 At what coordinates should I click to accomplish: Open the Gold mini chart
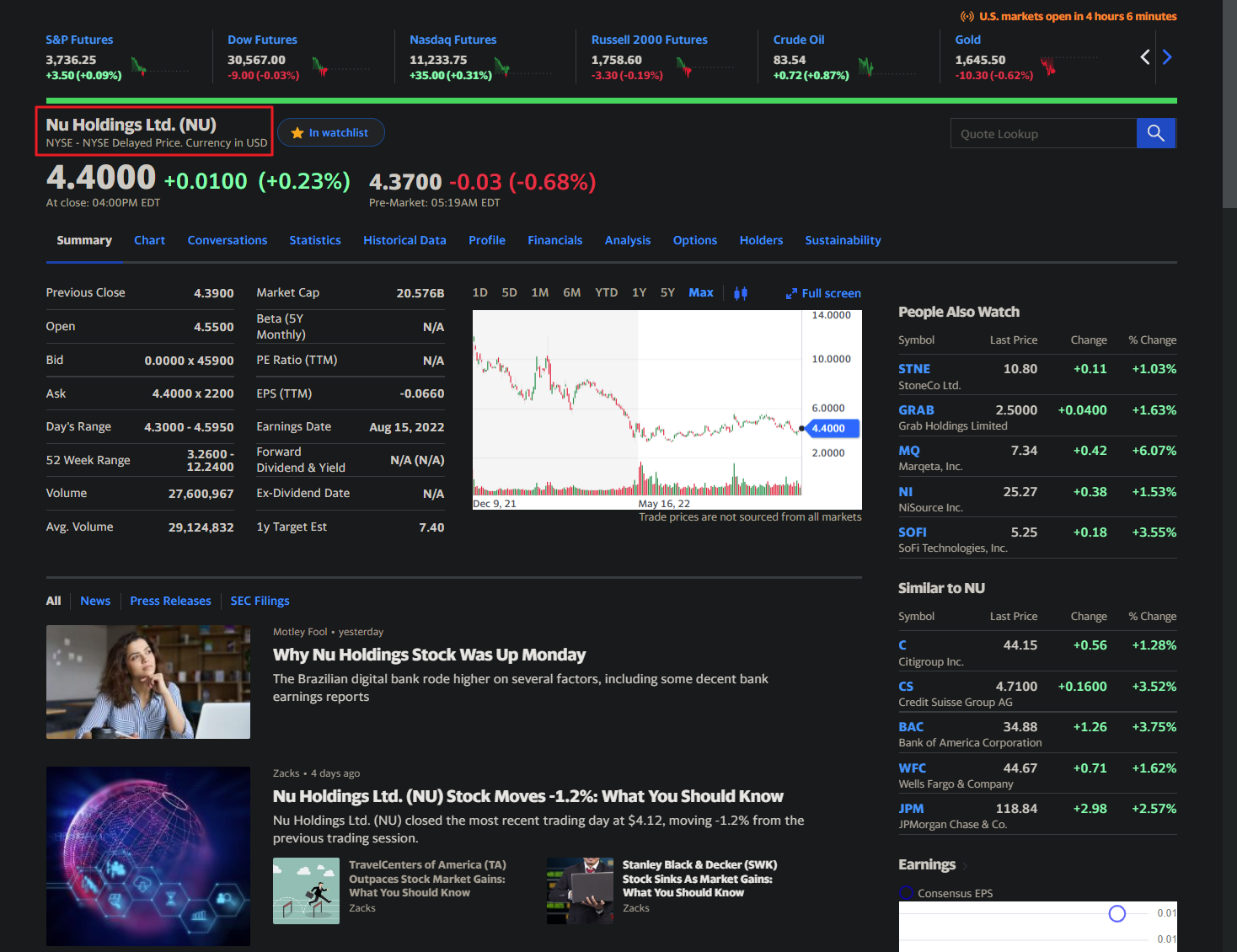click(x=1069, y=65)
